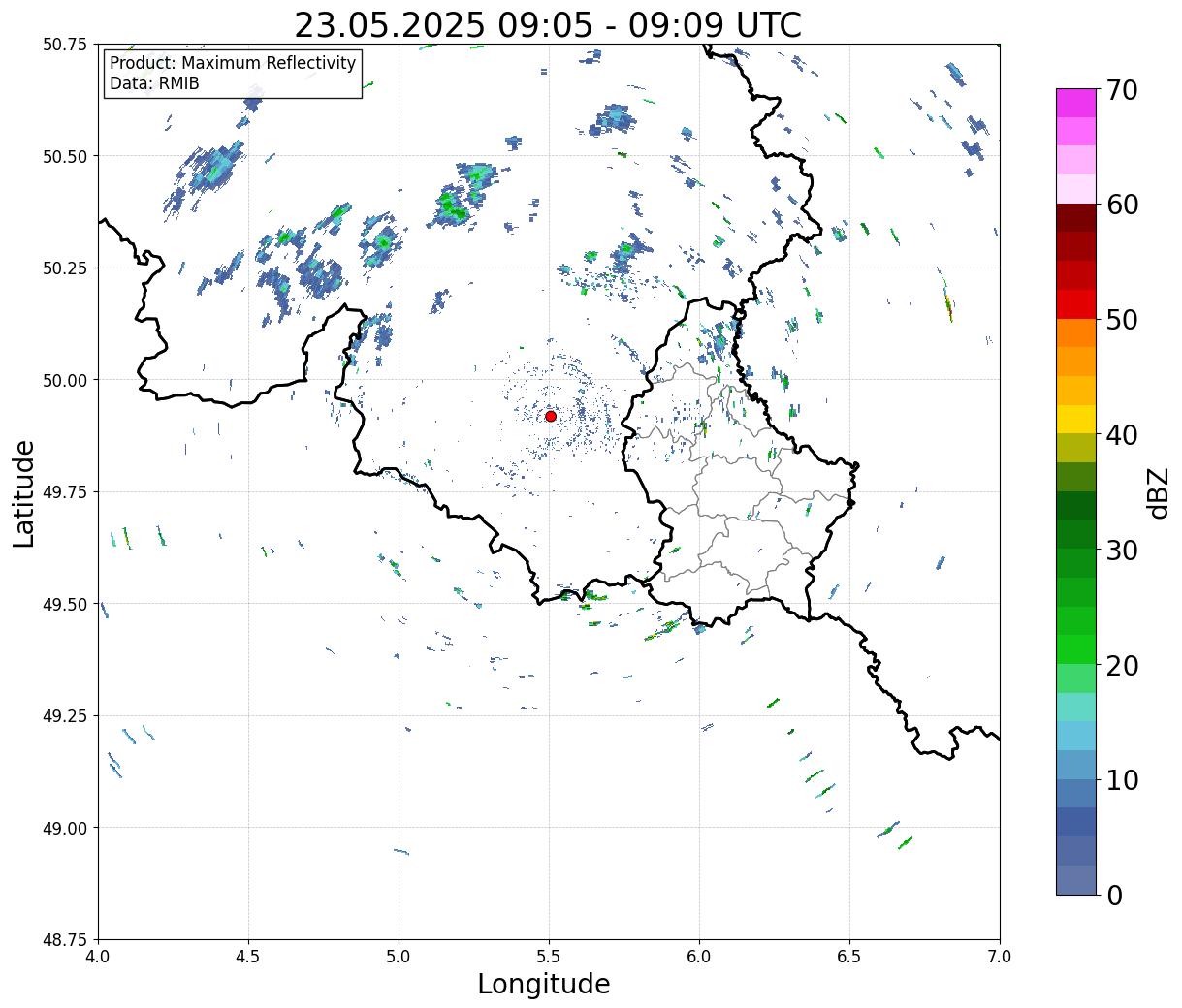
Task: Click the longitude tick label '7.0'
Action: [x=1000, y=957]
